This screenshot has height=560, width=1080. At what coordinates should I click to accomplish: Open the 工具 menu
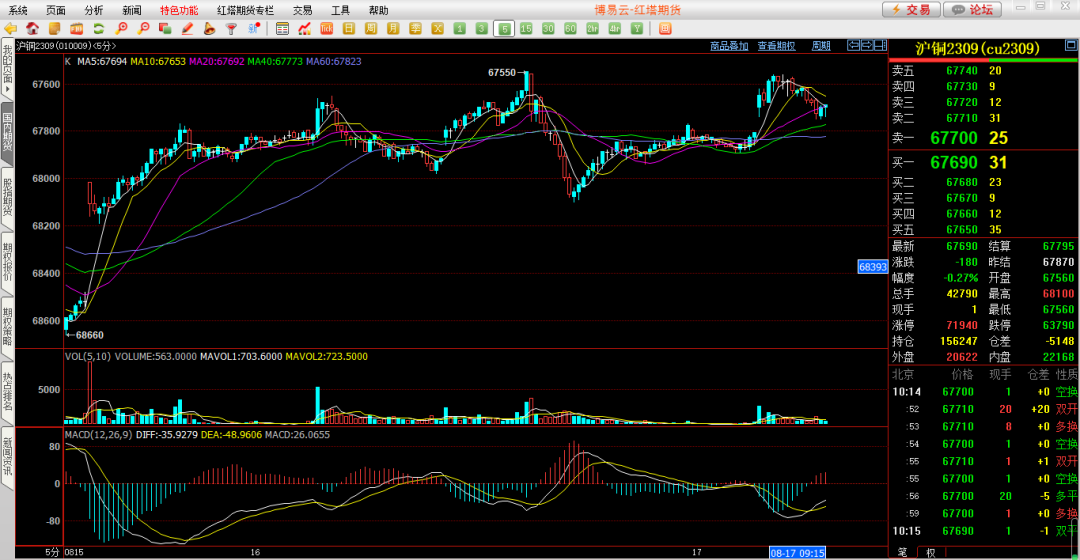(x=340, y=10)
